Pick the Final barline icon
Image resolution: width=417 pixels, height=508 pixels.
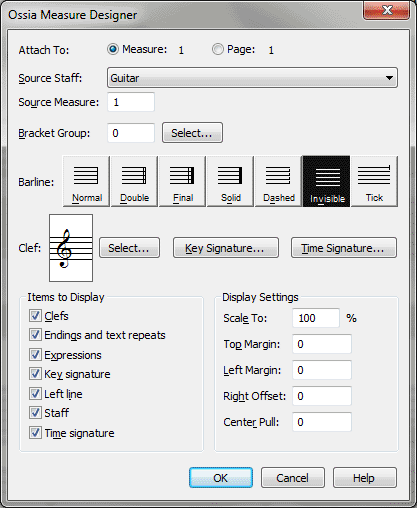182,181
